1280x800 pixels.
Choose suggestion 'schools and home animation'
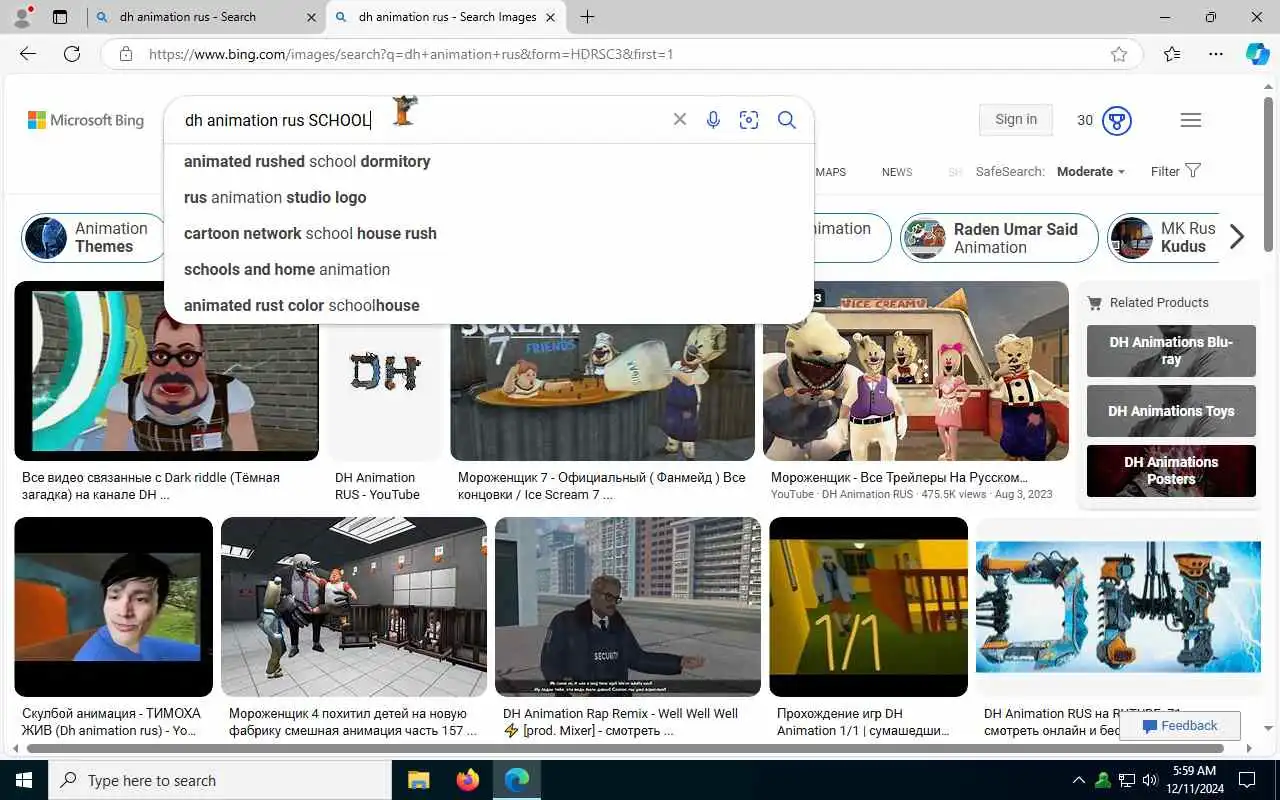tap(489, 269)
